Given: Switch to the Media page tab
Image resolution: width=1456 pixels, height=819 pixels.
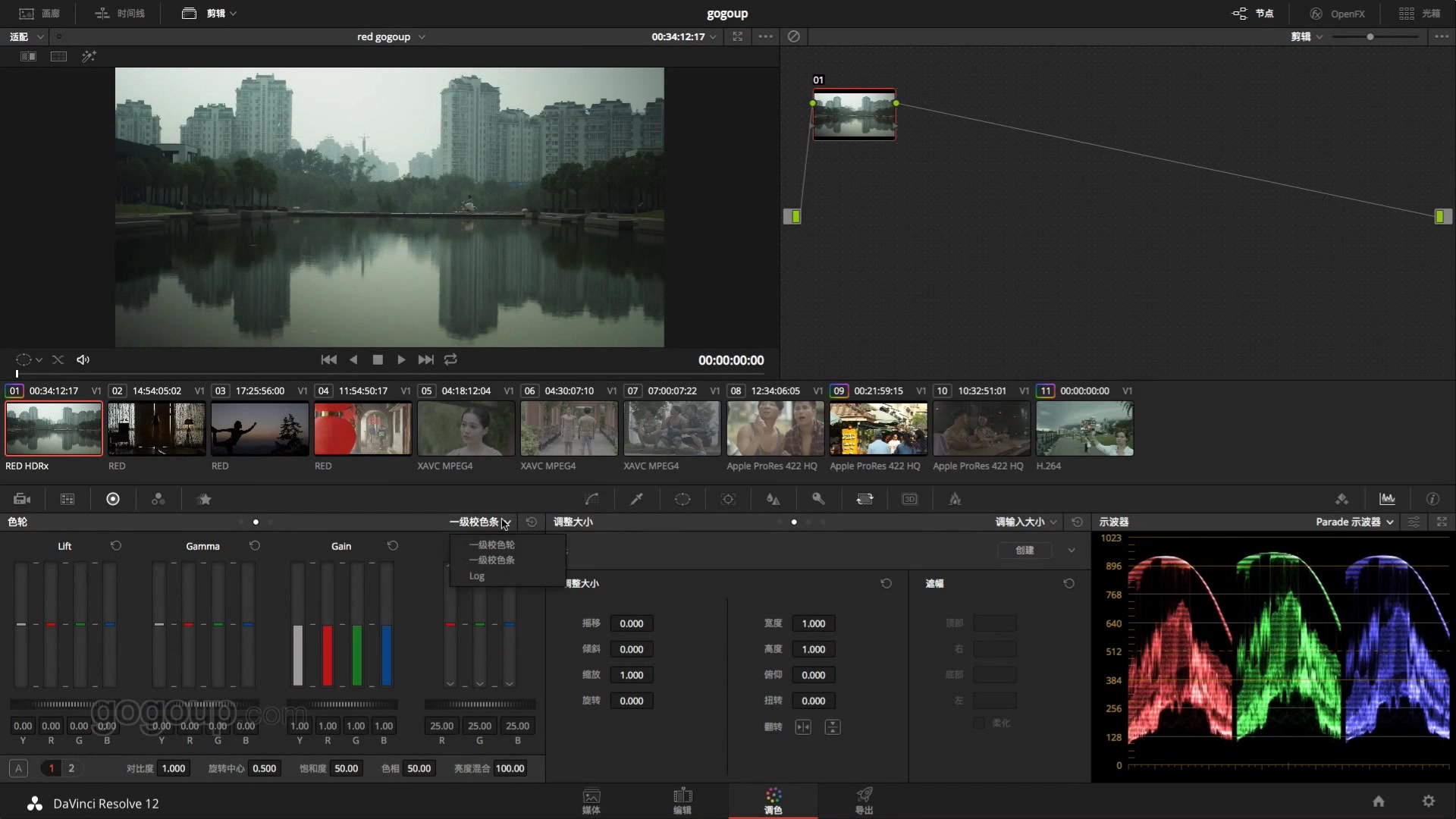Looking at the screenshot, I should point(591,801).
